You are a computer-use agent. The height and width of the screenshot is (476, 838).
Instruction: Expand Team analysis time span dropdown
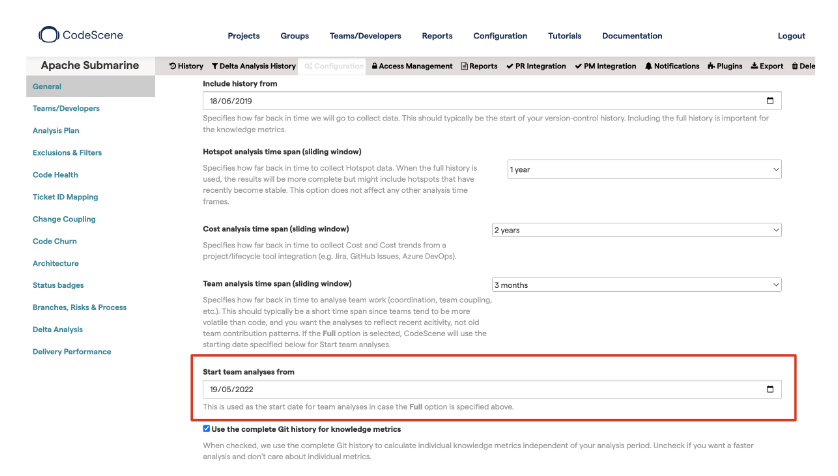(x=636, y=285)
